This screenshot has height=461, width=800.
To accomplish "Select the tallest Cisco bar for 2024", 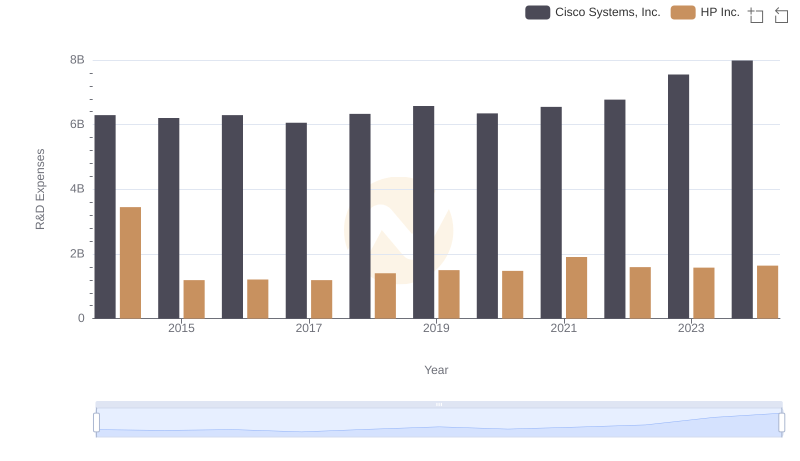I will [x=742, y=189].
